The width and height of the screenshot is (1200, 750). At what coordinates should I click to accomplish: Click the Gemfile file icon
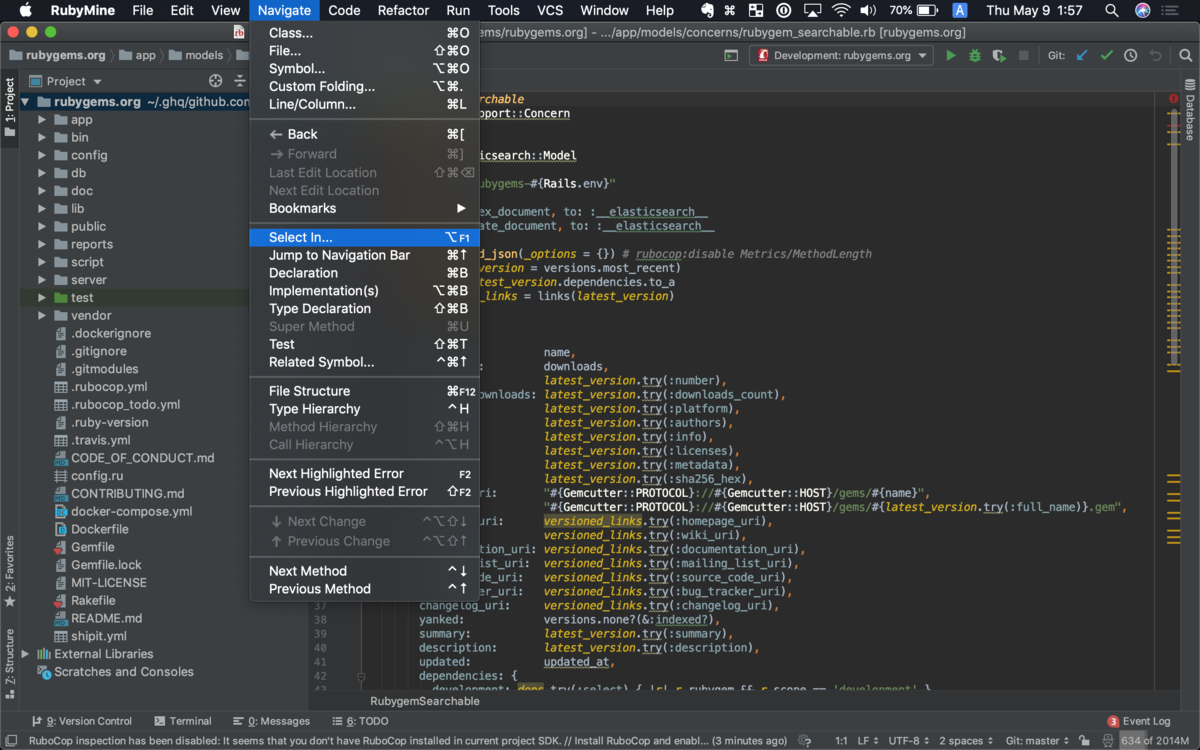point(61,547)
